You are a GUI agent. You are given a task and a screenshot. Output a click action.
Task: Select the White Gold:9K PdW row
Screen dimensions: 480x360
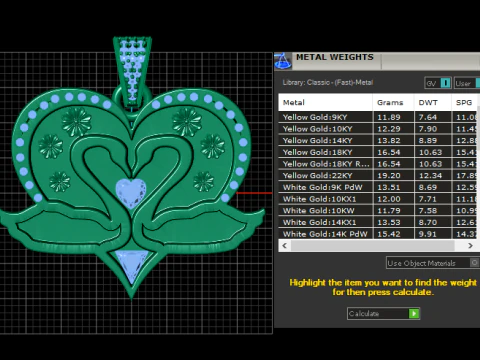378,187
